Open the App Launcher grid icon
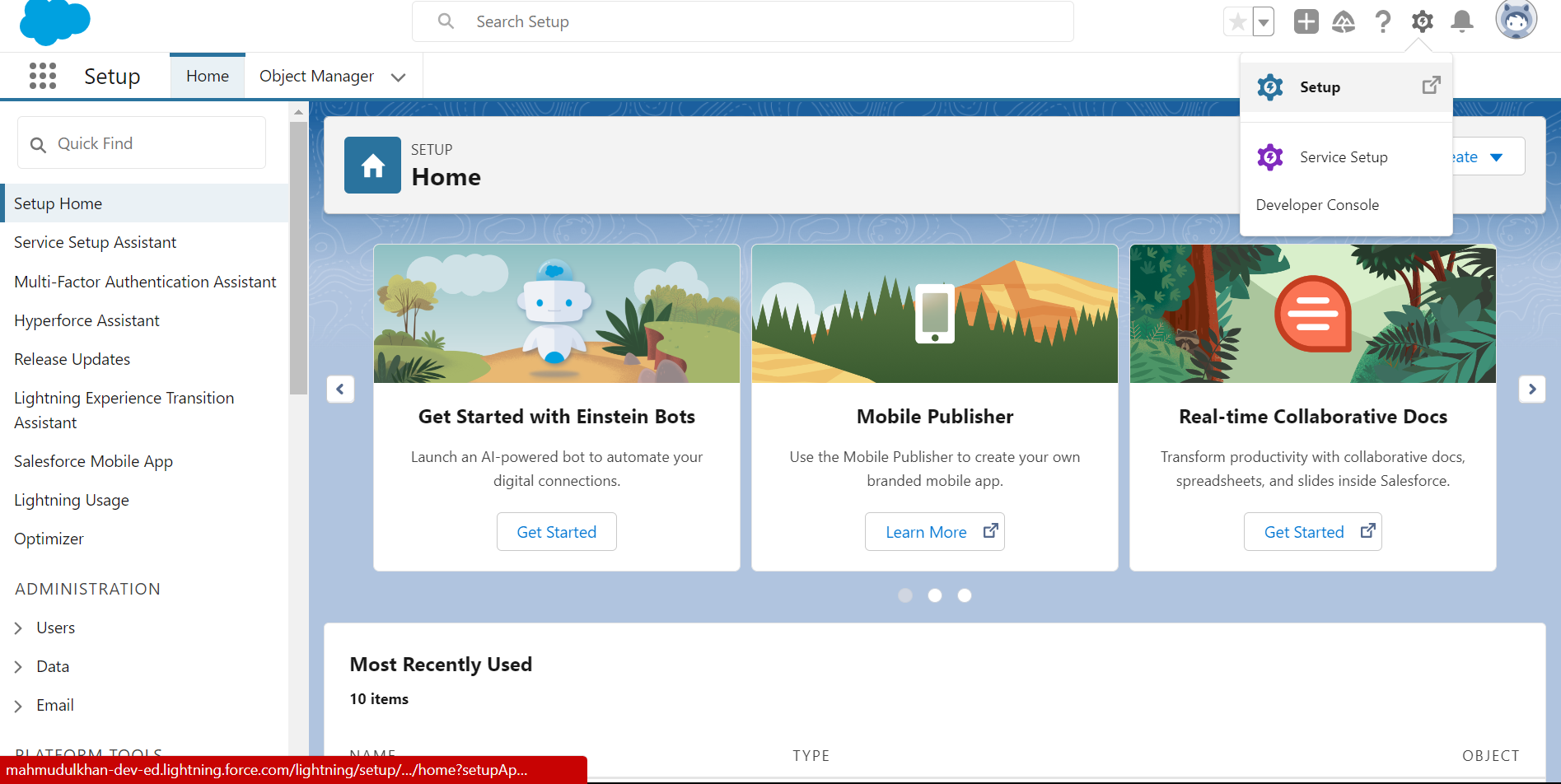Screen dimensions: 1561x784 point(43,76)
